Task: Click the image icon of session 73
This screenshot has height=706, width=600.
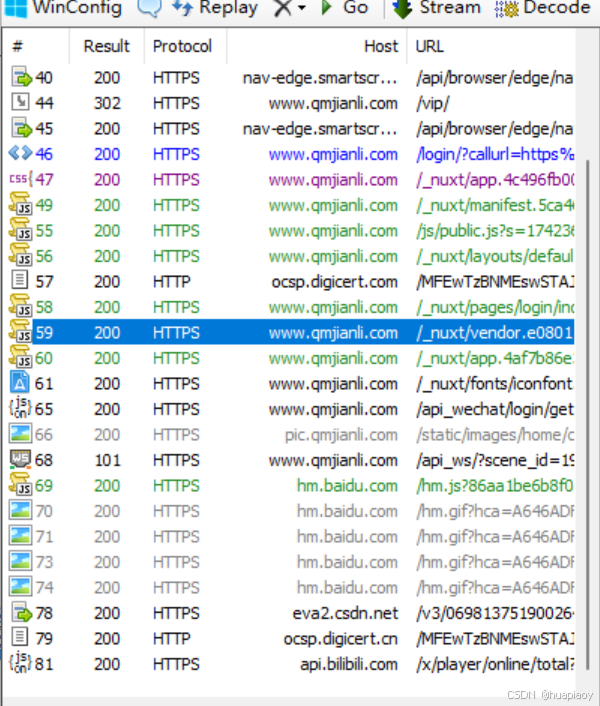Action: click(x=20, y=561)
